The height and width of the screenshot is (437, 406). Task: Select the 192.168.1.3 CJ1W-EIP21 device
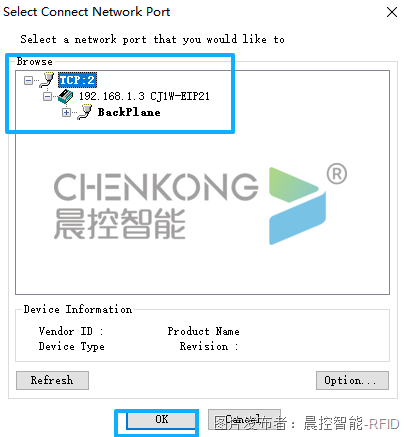pos(144,96)
